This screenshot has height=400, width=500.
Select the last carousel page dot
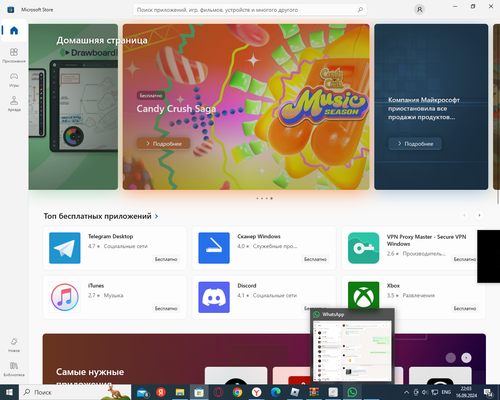pyautogui.click(x=272, y=198)
